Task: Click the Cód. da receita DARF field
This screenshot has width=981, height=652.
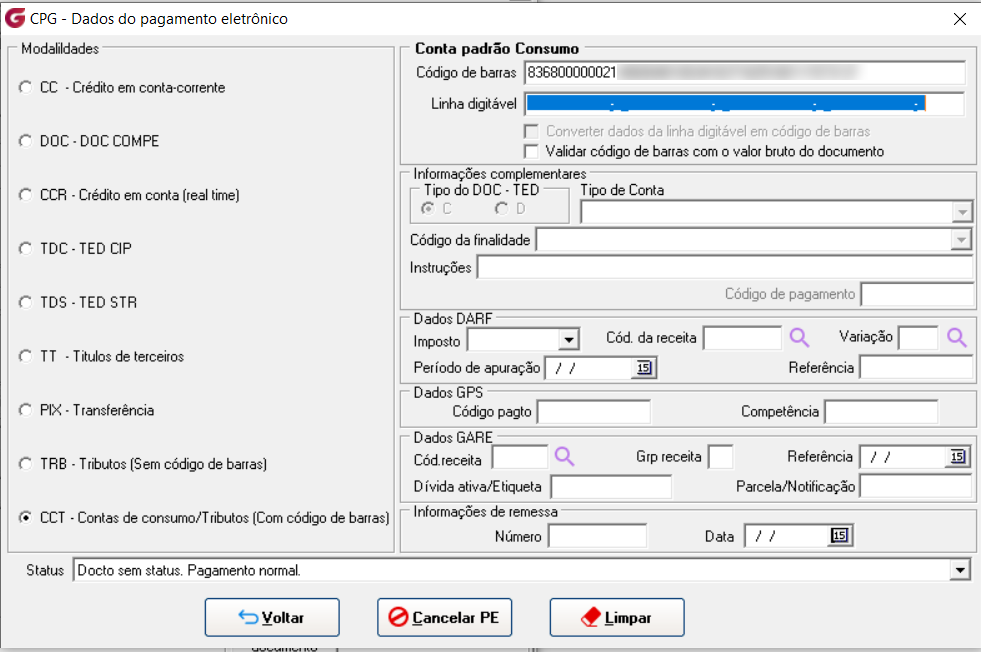Action: (743, 338)
